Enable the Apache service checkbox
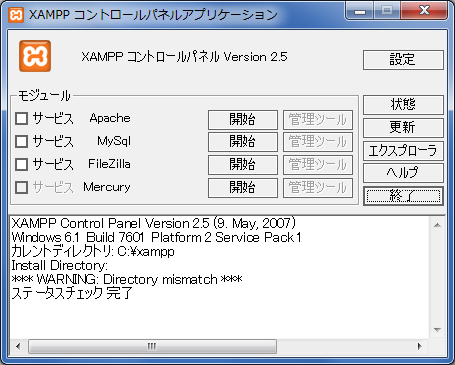The width and height of the screenshot is (455, 365). click(x=22, y=118)
